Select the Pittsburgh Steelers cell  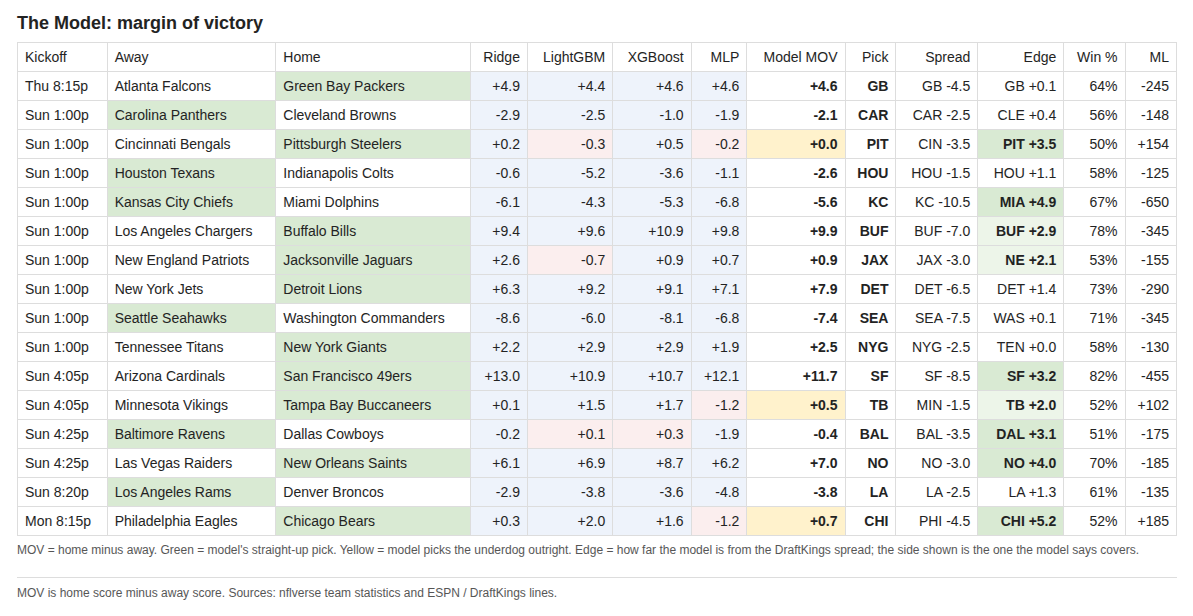tap(373, 144)
